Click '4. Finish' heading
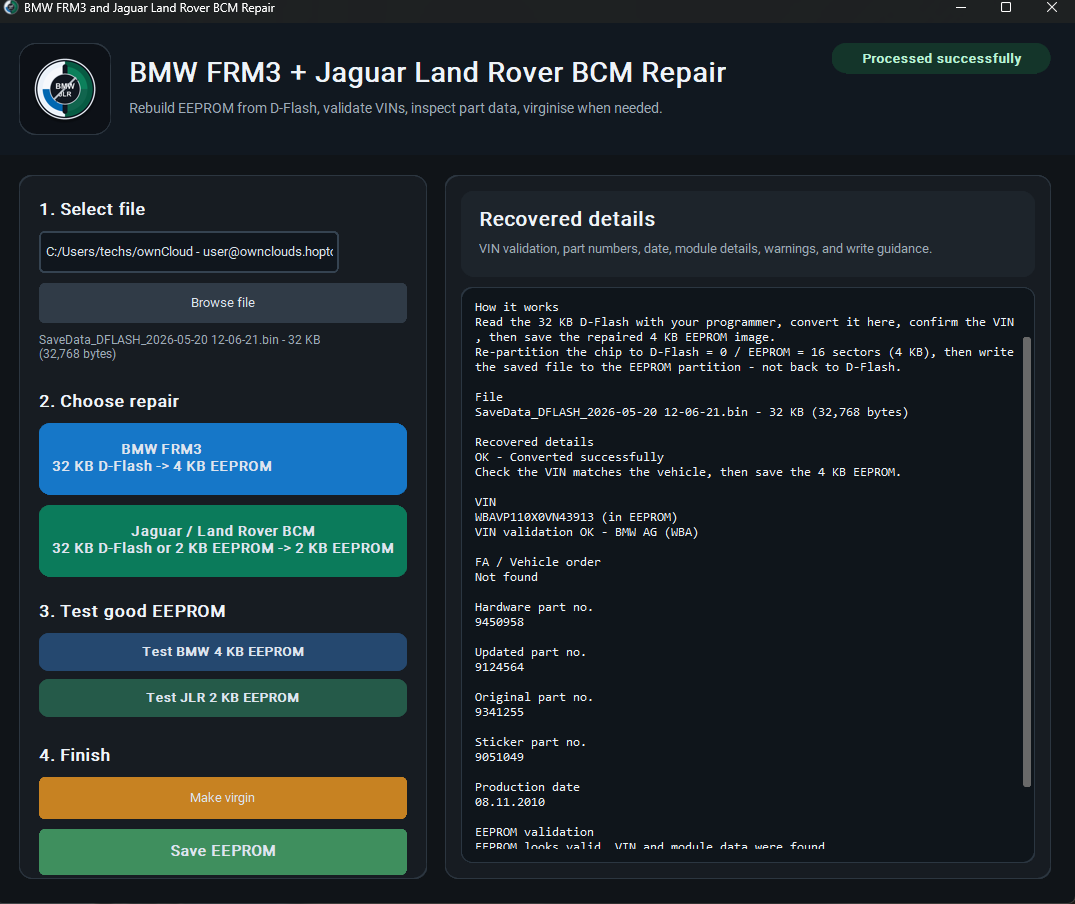This screenshot has height=904, width=1075. [x=75, y=755]
